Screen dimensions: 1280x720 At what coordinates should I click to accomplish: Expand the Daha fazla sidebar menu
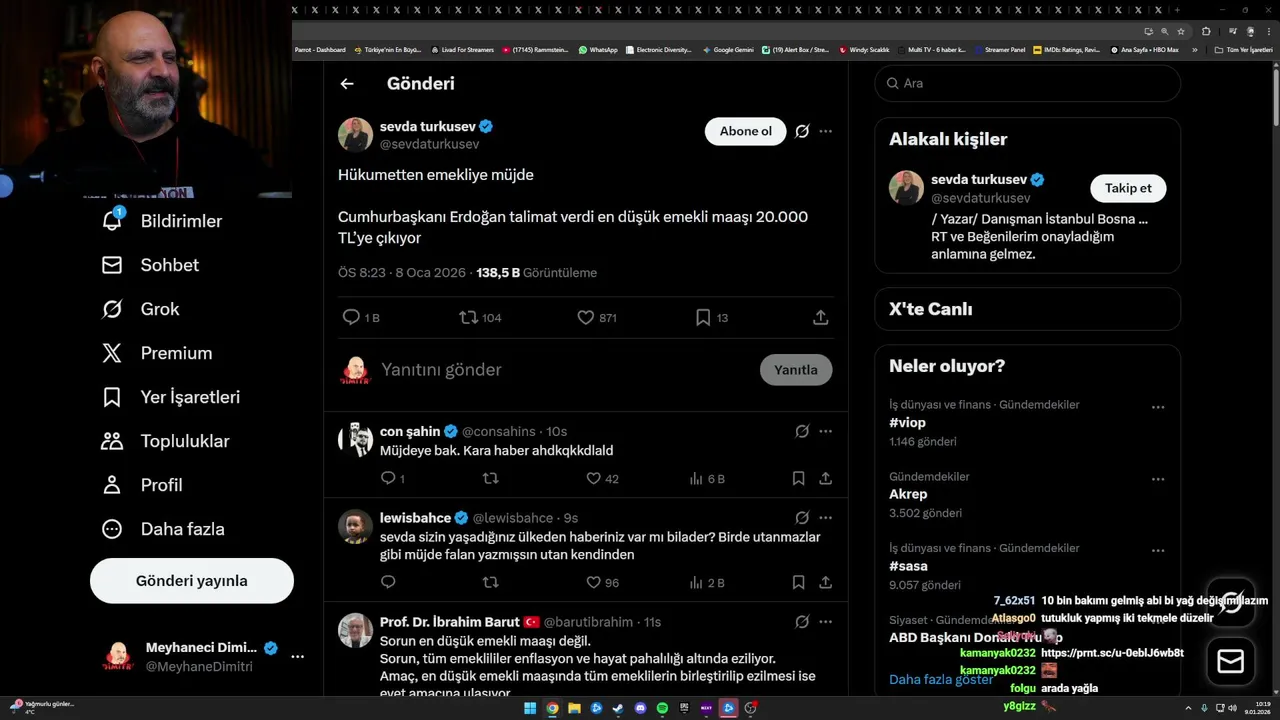(x=163, y=529)
